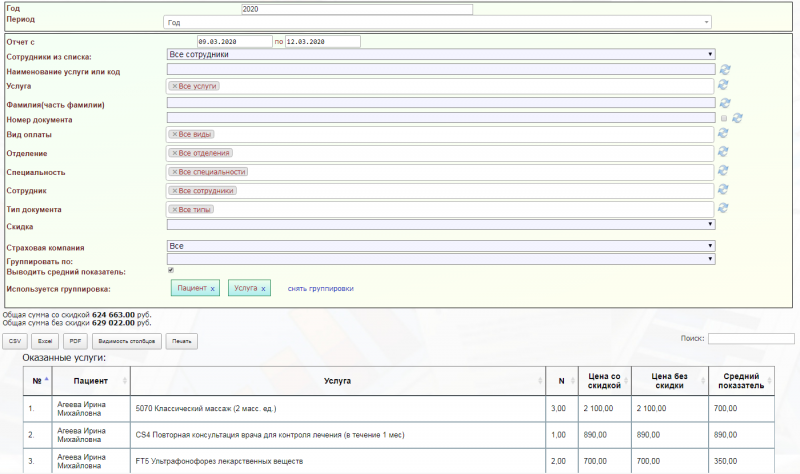Expand the 'Группировать по' dropdown
This screenshot has height=474, width=800.
(x=441, y=259)
